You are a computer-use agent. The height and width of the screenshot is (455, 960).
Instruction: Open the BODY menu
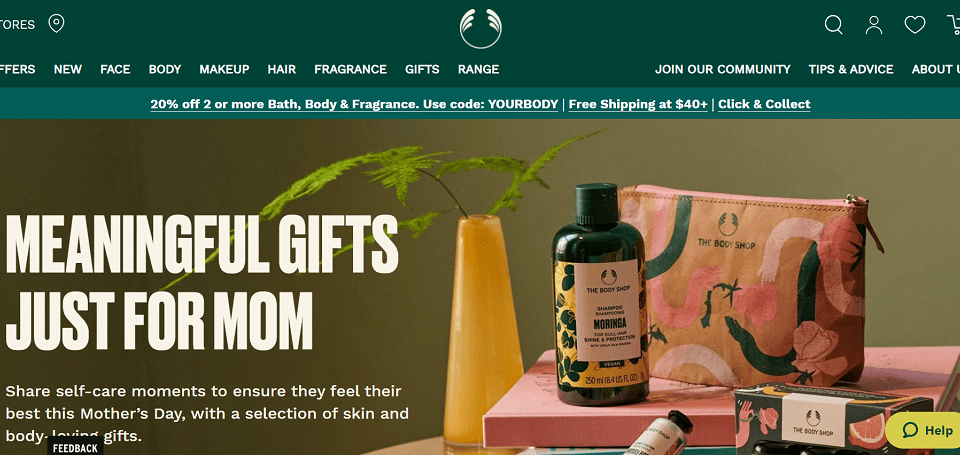(165, 69)
